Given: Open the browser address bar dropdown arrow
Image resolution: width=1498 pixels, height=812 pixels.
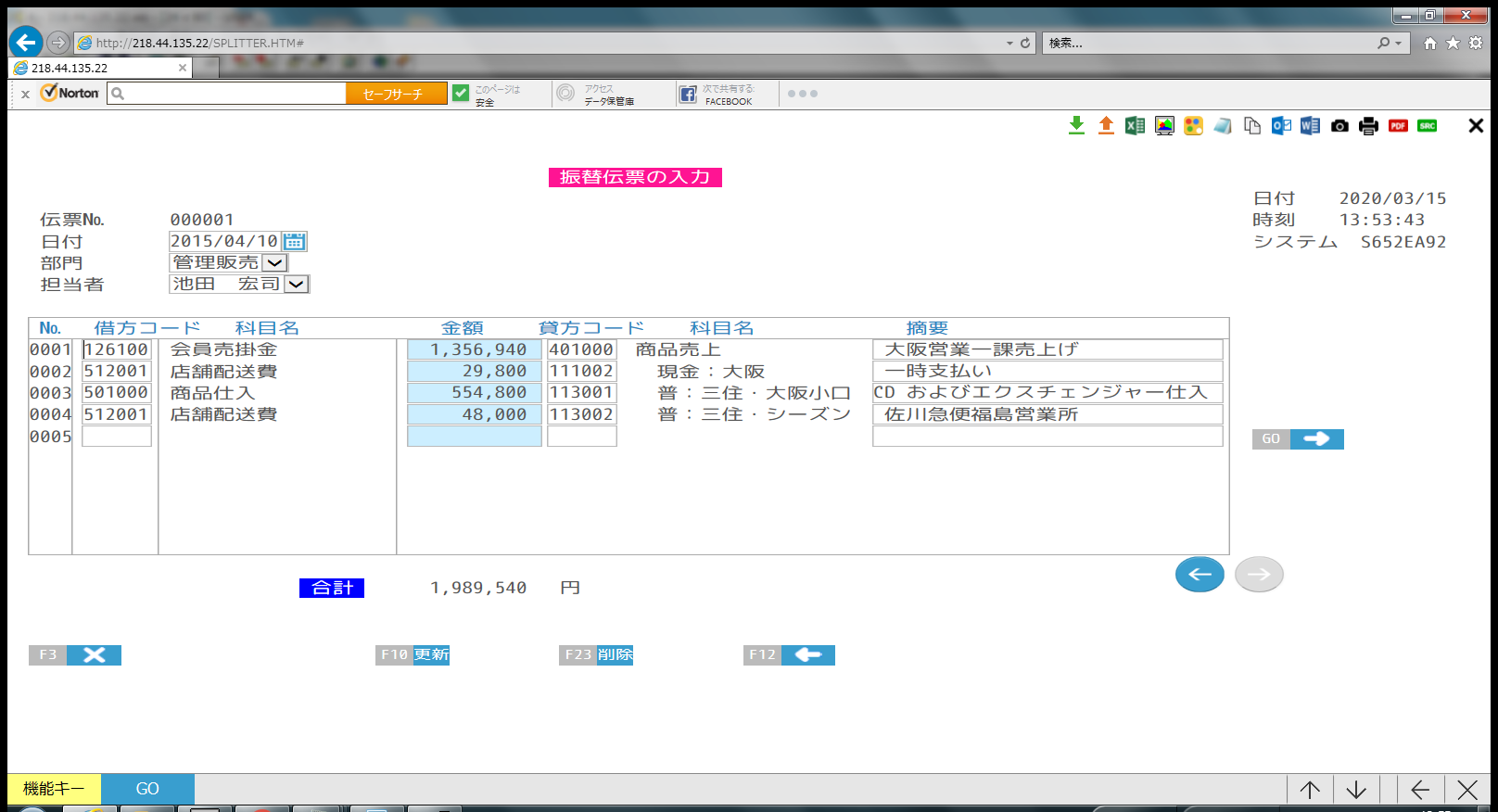Looking at the screenshot, I should click(x=1009, y=44).
